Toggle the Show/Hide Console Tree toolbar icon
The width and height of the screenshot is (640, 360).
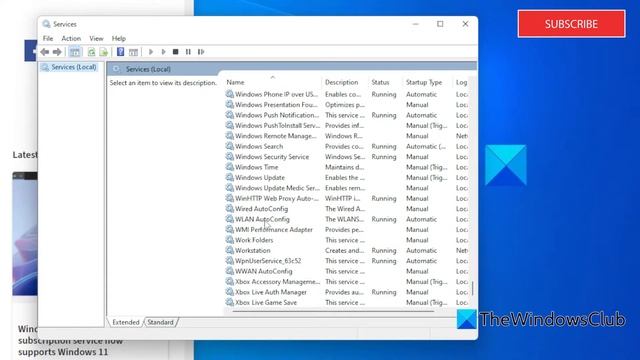click(x=75, y=52)
